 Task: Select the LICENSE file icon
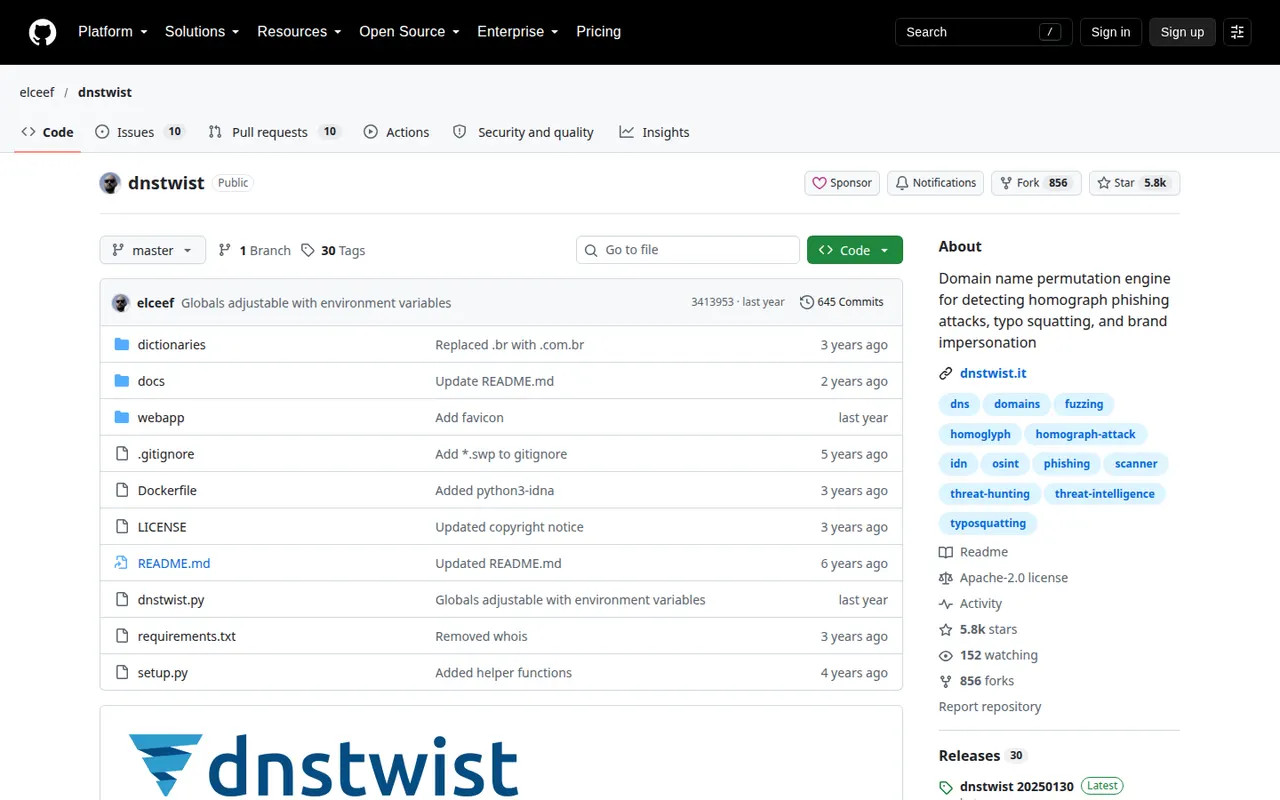click(x=122, y=527)
